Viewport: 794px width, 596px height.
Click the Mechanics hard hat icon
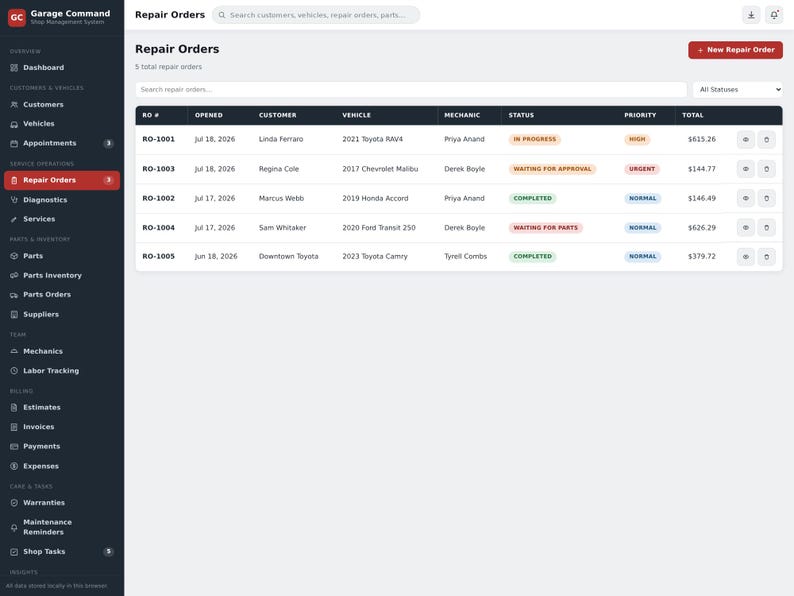click(14, 351)
